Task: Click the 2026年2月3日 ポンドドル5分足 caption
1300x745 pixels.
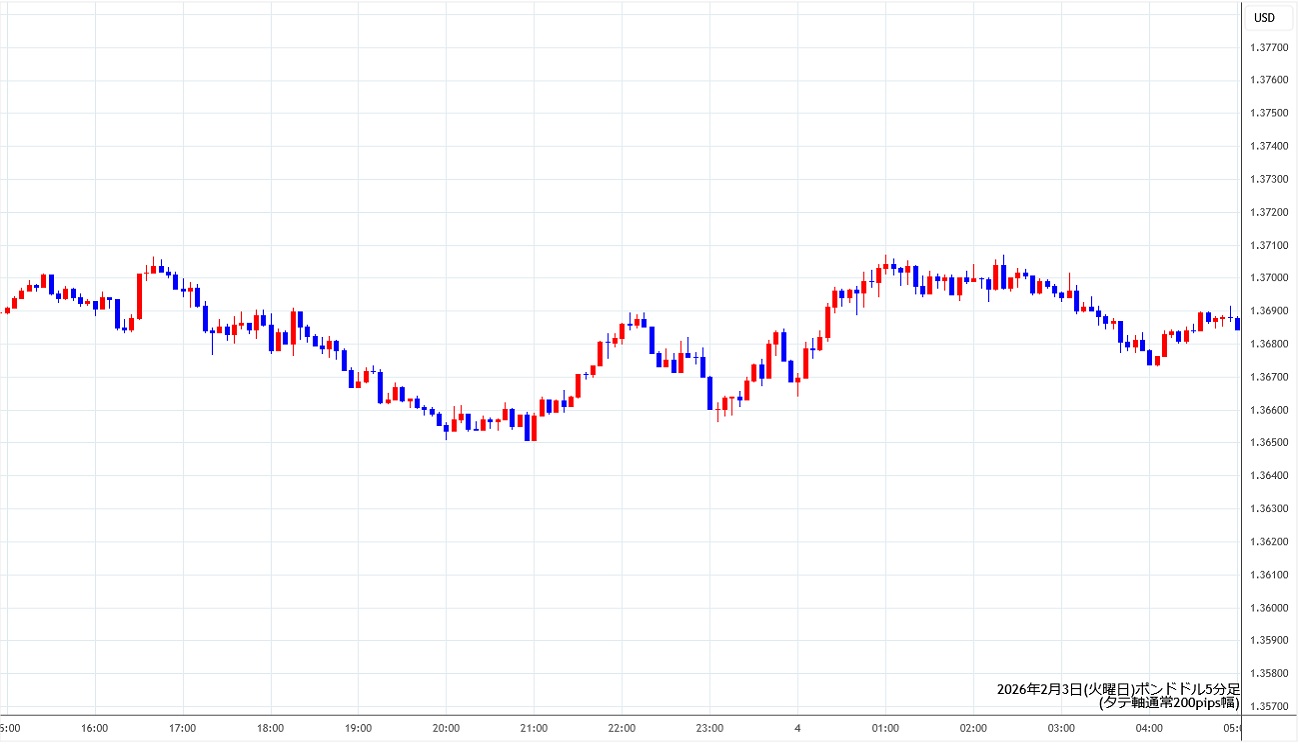Action: (1118, 689)
